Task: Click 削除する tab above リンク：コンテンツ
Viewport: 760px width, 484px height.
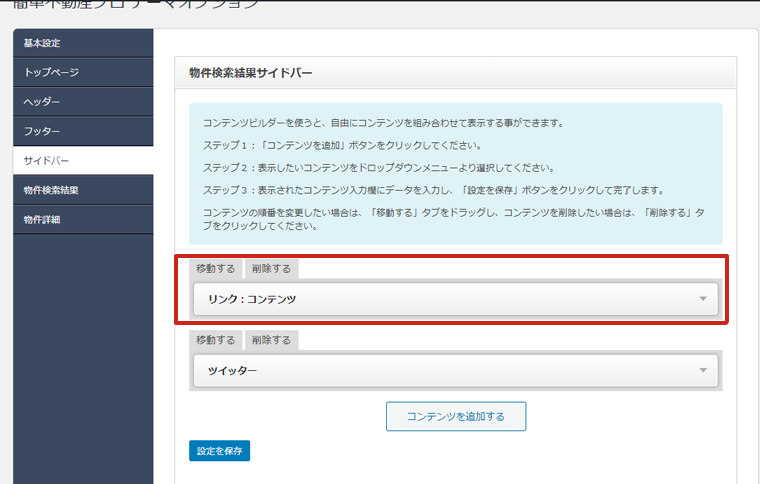Action: click(271, 269)
